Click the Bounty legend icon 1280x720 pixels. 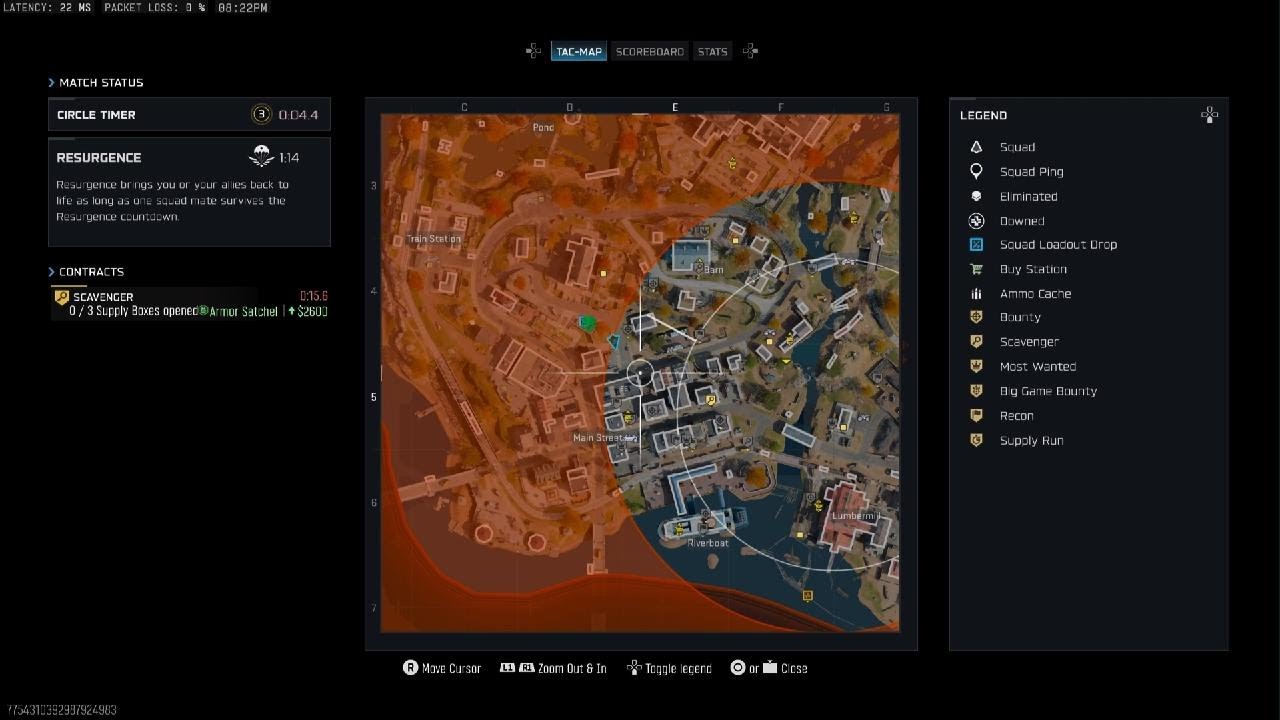(x=976, y=317)
